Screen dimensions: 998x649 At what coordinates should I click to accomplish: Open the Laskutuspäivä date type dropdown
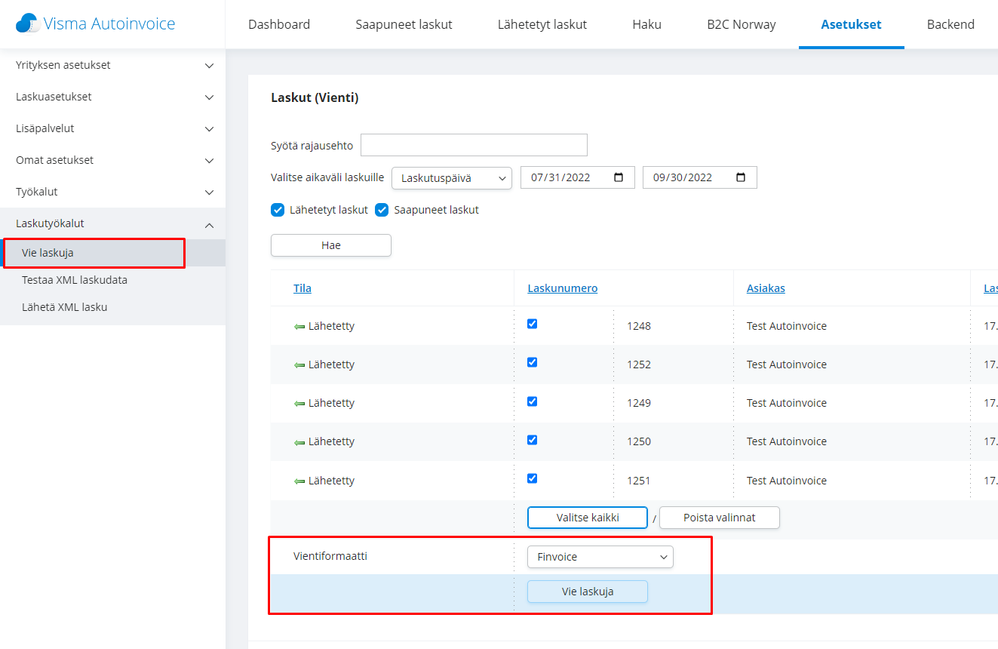tap(451, 178)
